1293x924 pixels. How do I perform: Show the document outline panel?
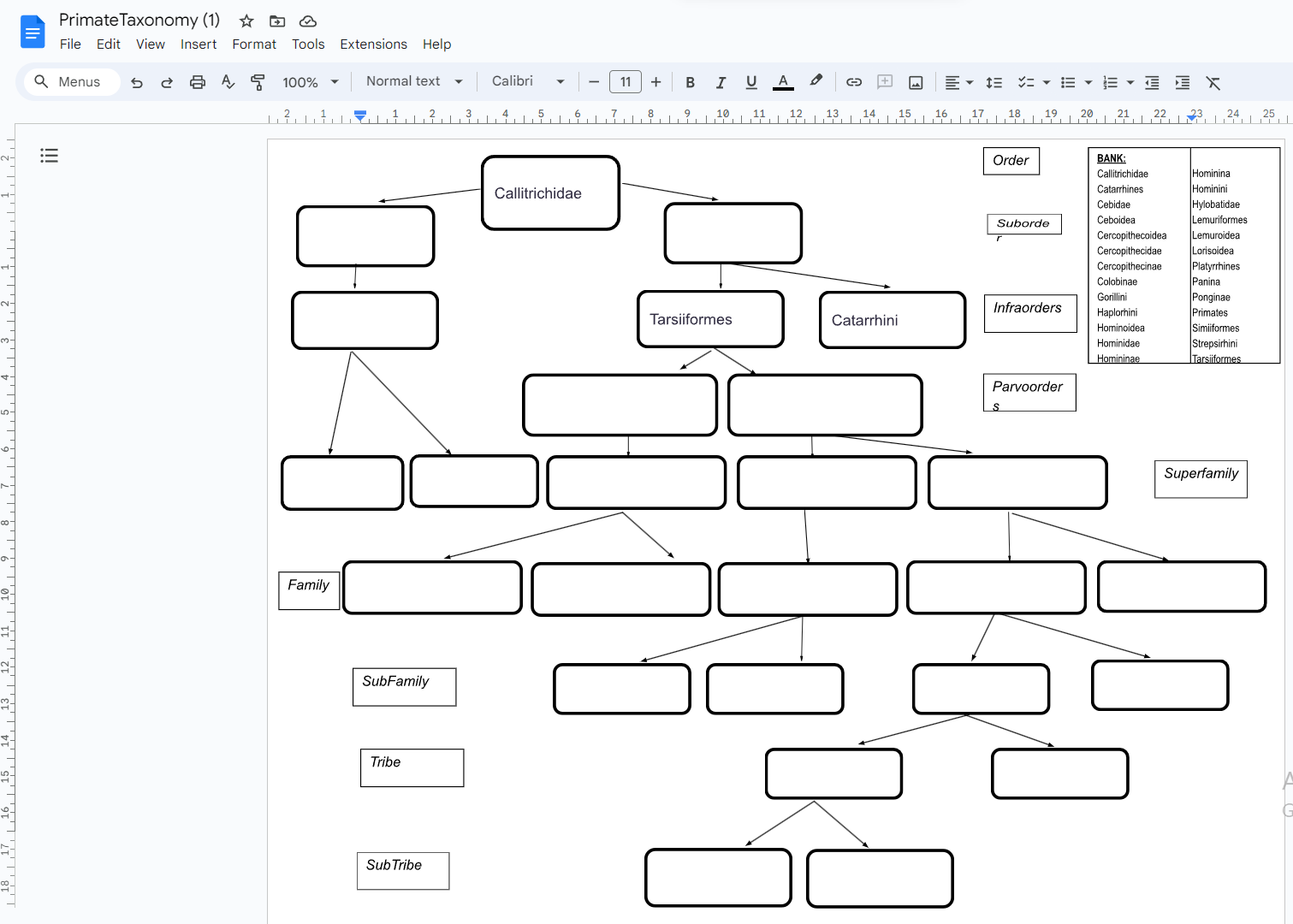pyautogui.click(x=49, y=155)
